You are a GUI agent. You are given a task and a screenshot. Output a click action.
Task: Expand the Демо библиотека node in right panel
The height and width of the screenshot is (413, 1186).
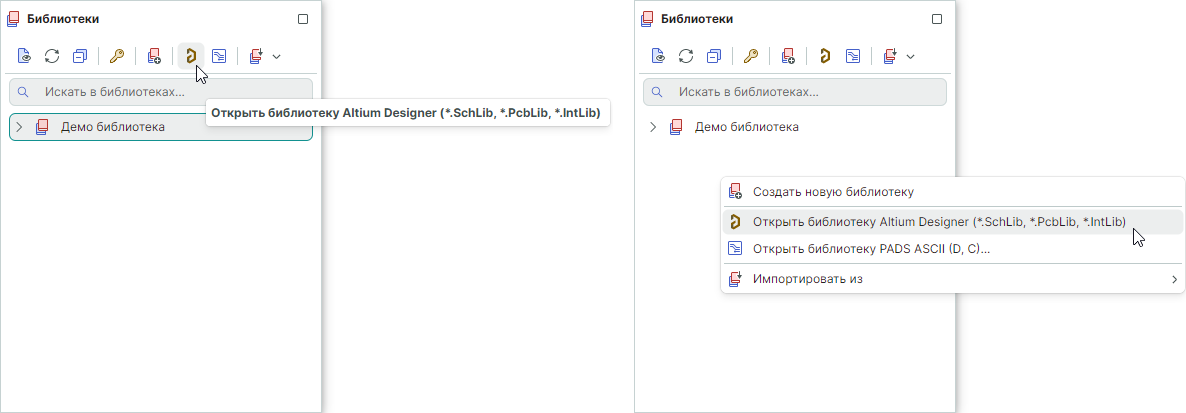point(653,127)
